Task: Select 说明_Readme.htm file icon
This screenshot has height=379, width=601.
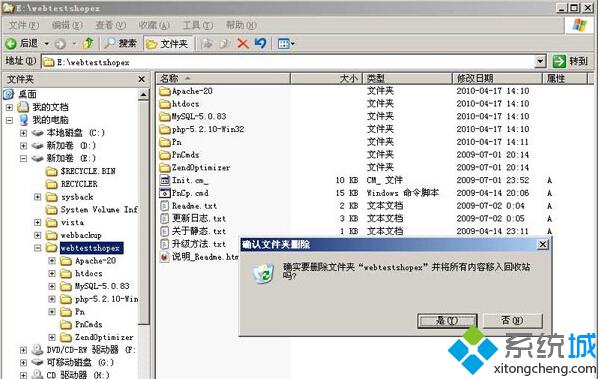Action: (x=165, y=257)
